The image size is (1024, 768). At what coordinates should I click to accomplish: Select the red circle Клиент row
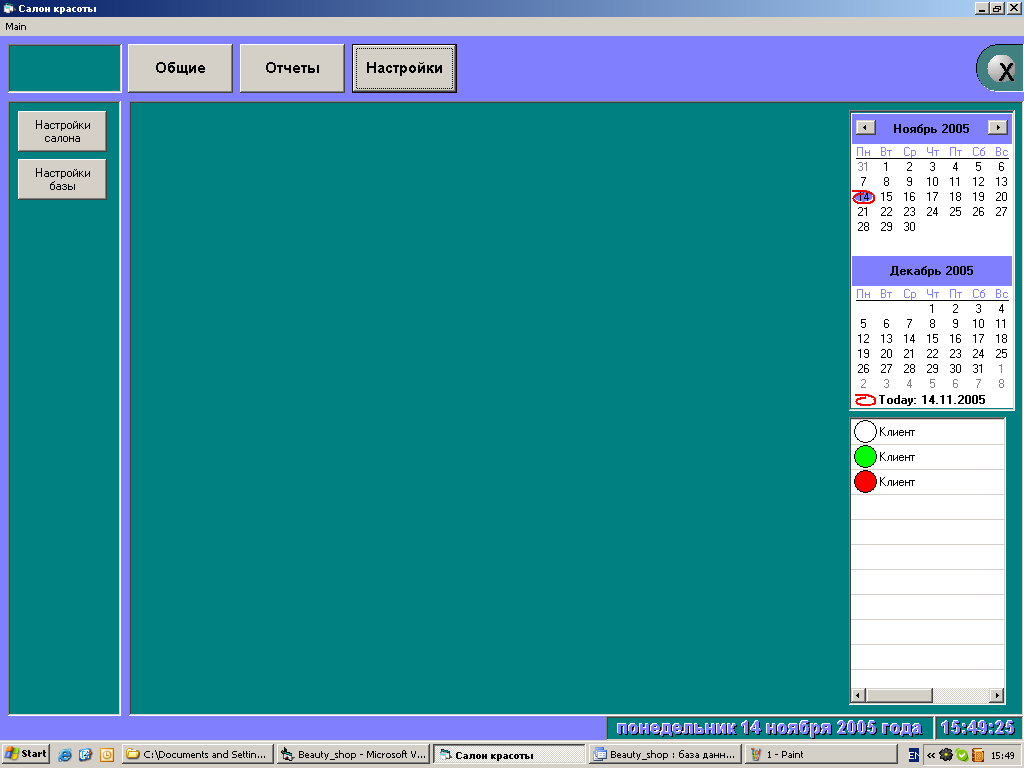(x=927, y=481)
